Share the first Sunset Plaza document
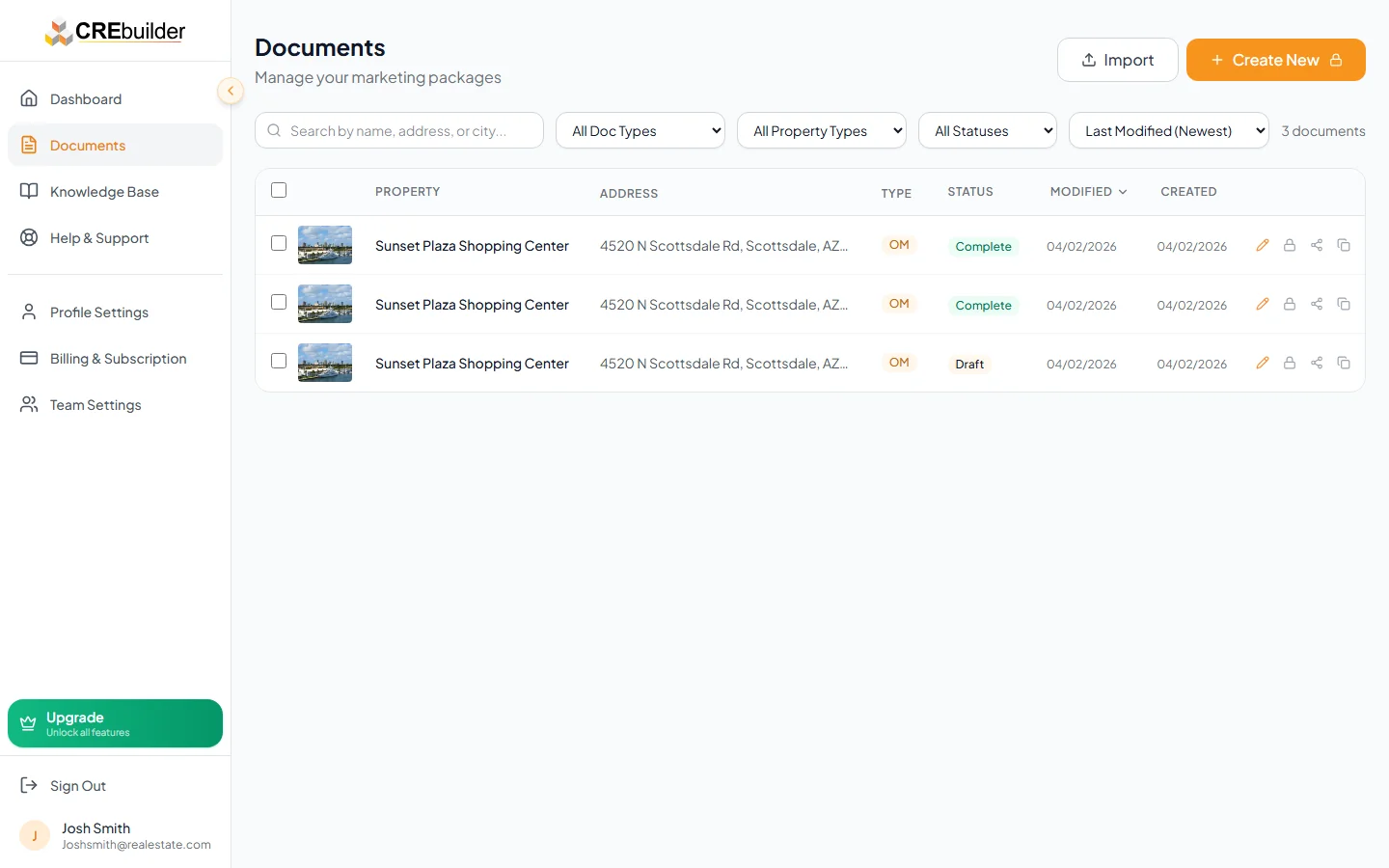 (x=1316, y=245)
